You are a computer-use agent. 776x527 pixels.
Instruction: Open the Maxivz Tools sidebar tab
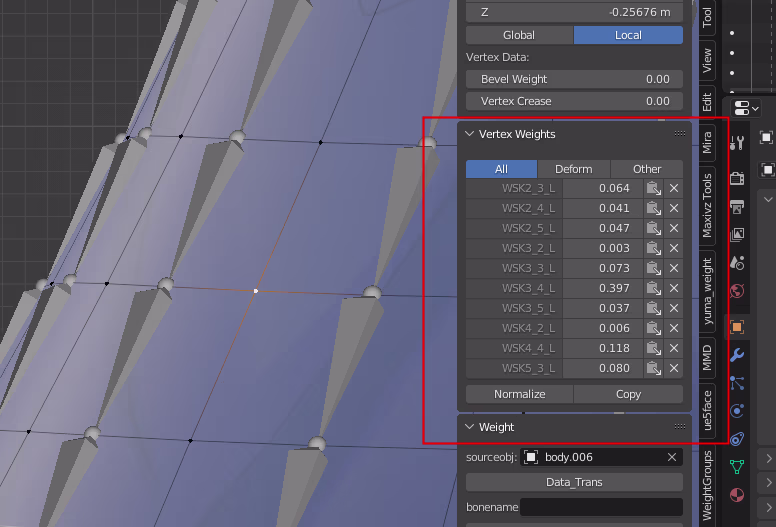(707, 205)
